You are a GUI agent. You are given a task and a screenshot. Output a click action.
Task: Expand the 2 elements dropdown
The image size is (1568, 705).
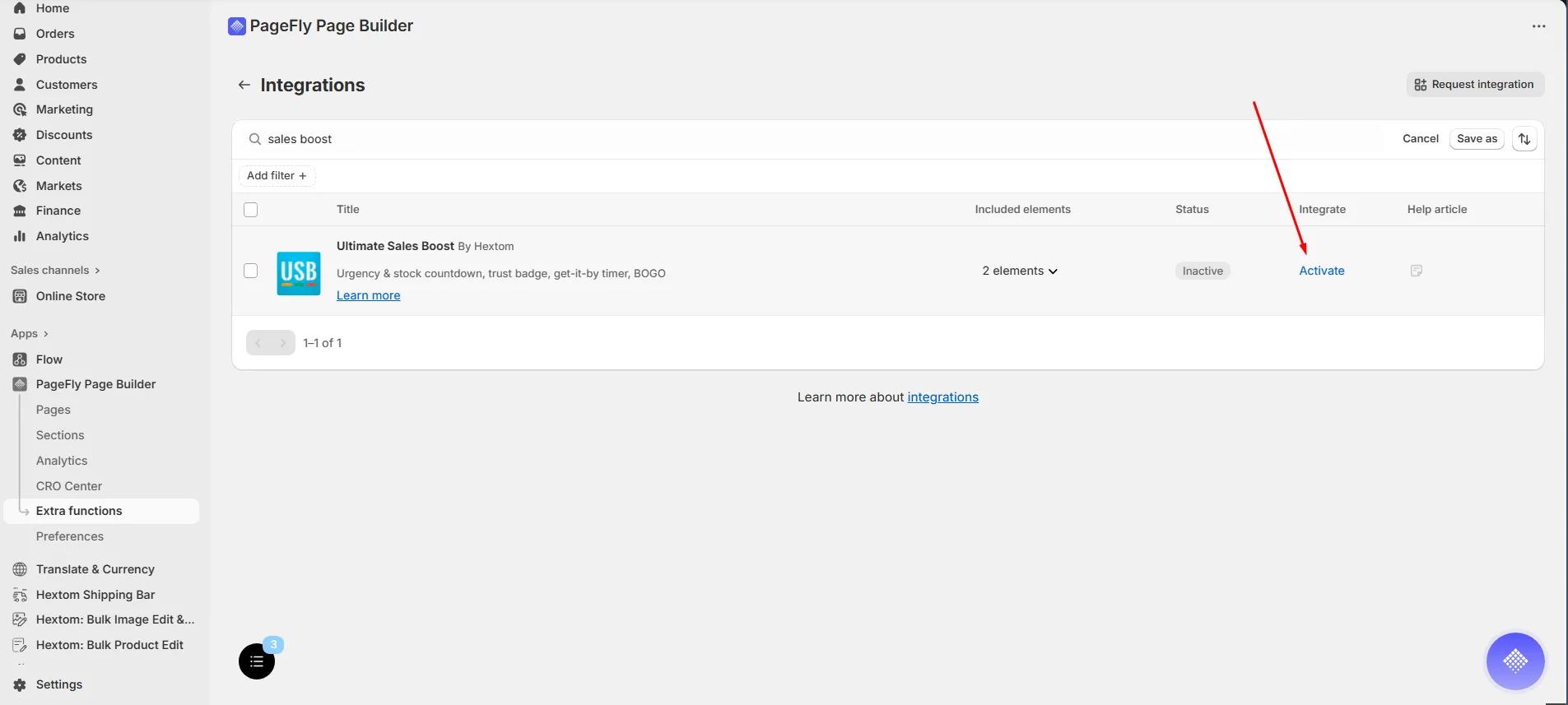[1020, 271]
